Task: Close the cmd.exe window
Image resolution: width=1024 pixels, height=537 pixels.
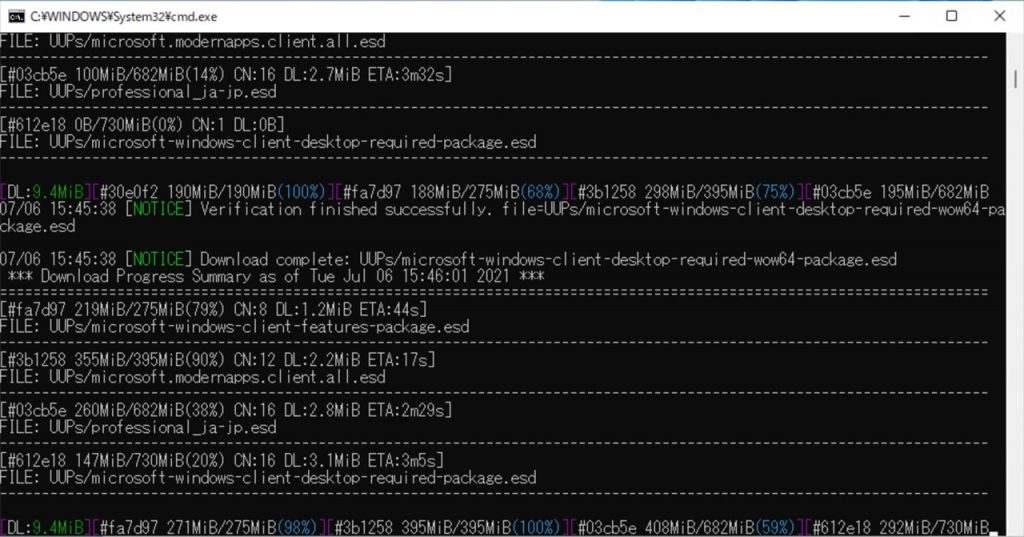Action: [999, 16]
